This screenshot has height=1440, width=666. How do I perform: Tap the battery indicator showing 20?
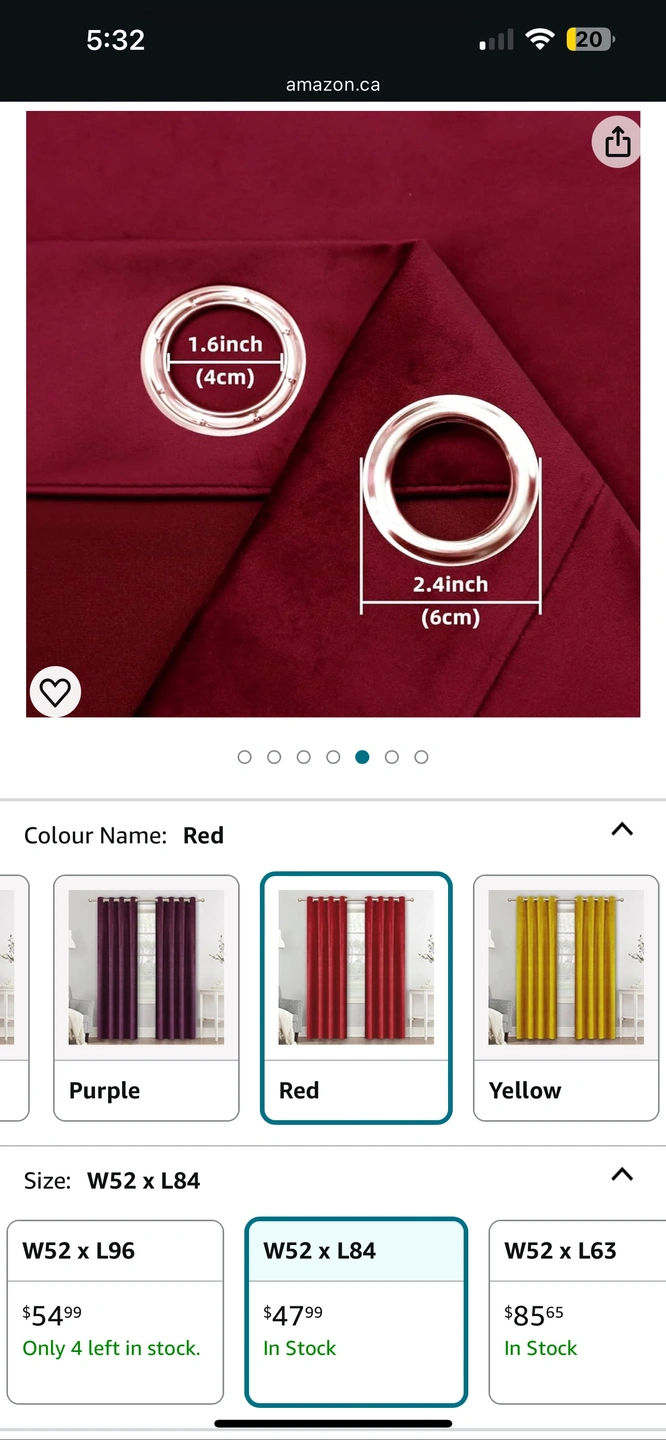coord(590,40)
